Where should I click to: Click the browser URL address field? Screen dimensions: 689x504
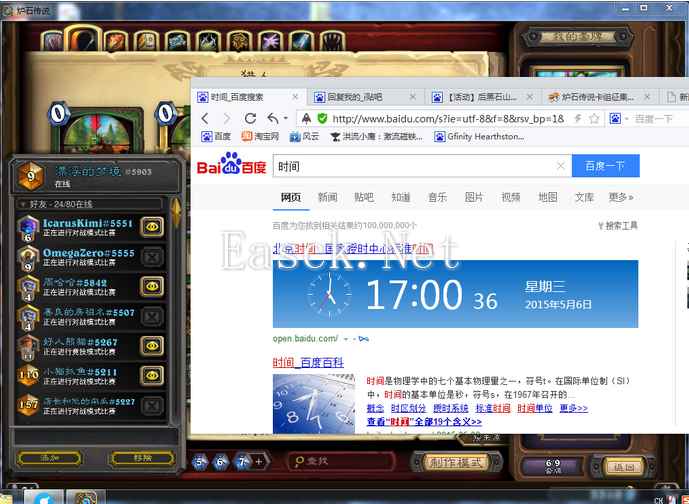pyautogui.click(x=447, y=118)
